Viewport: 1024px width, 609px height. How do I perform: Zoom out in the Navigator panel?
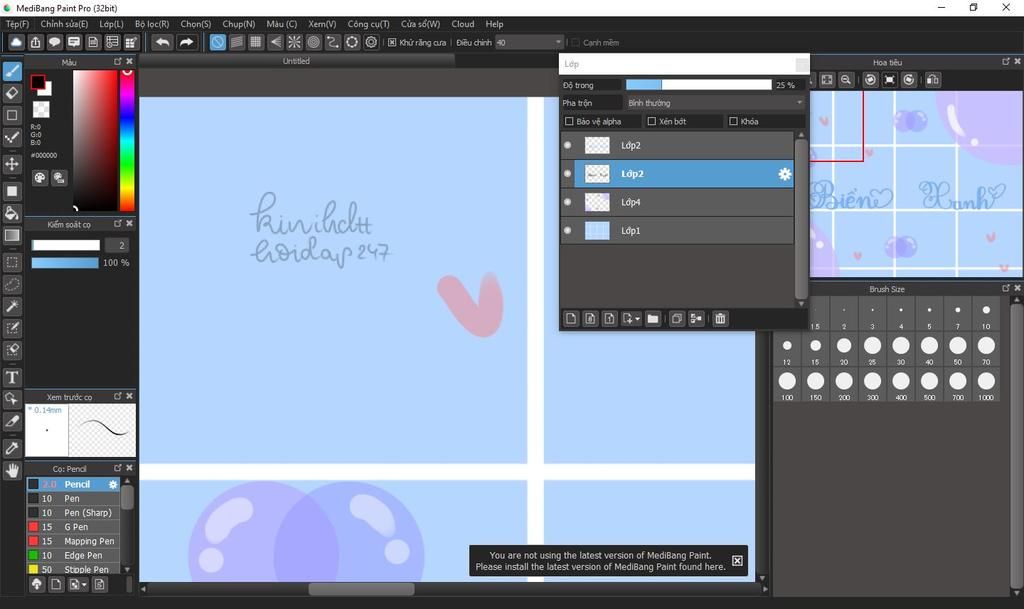[846, 80]
